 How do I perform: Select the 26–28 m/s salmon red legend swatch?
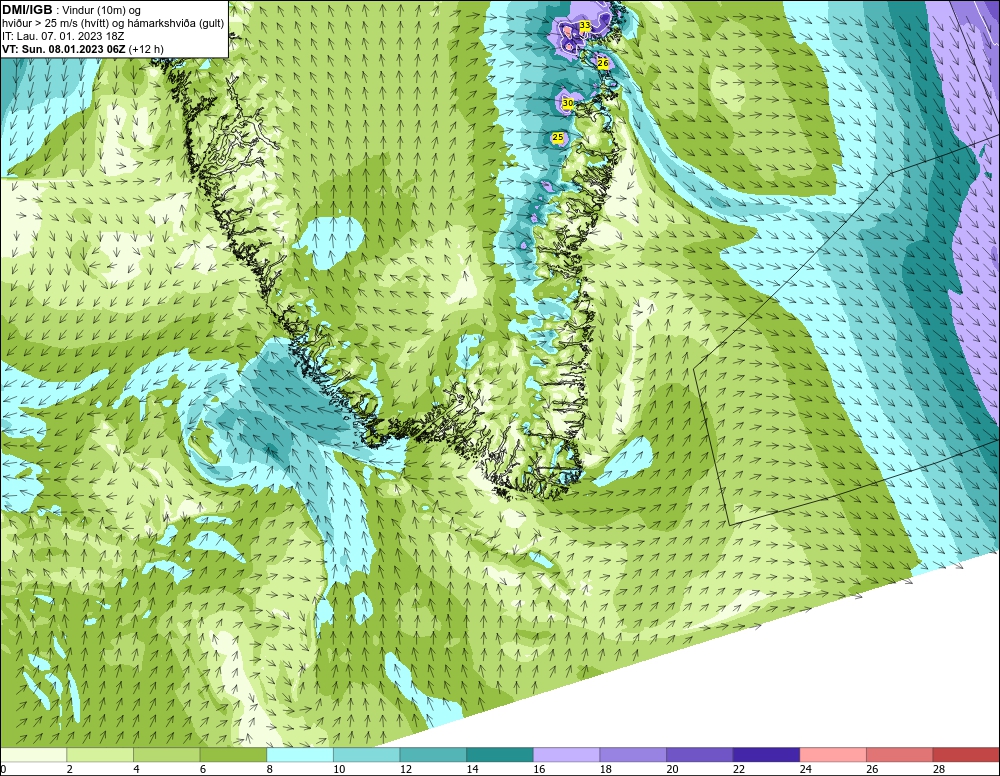(x=899, y=755)
